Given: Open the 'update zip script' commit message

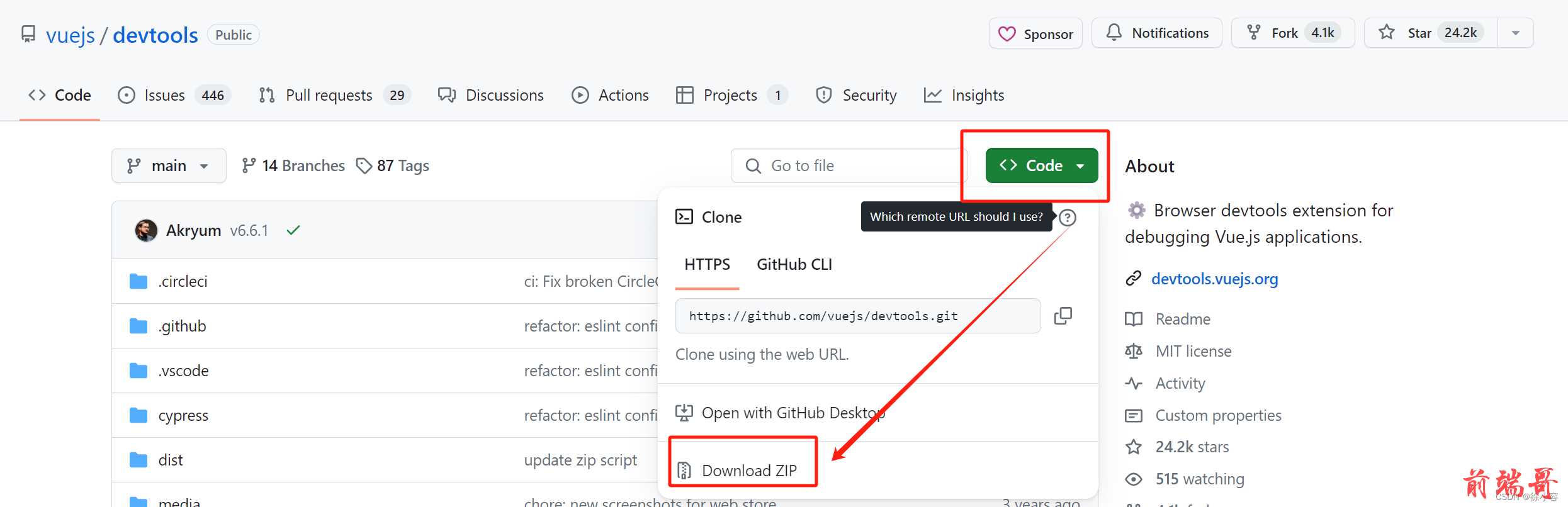Looking at the screenshot, I should 580,460.
